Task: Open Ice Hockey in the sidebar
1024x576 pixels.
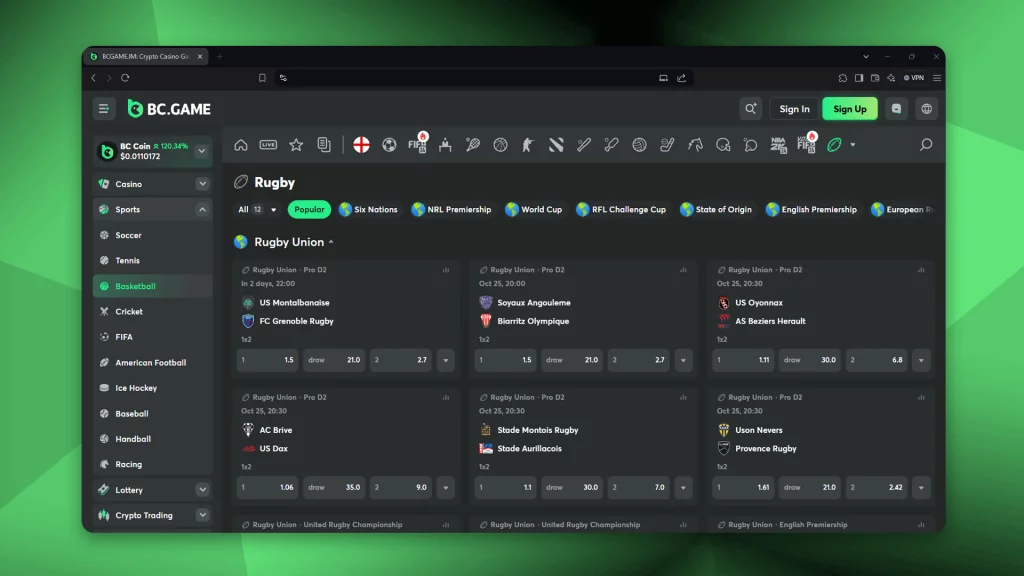Action: pyautogui.click(x=152, y=388)
